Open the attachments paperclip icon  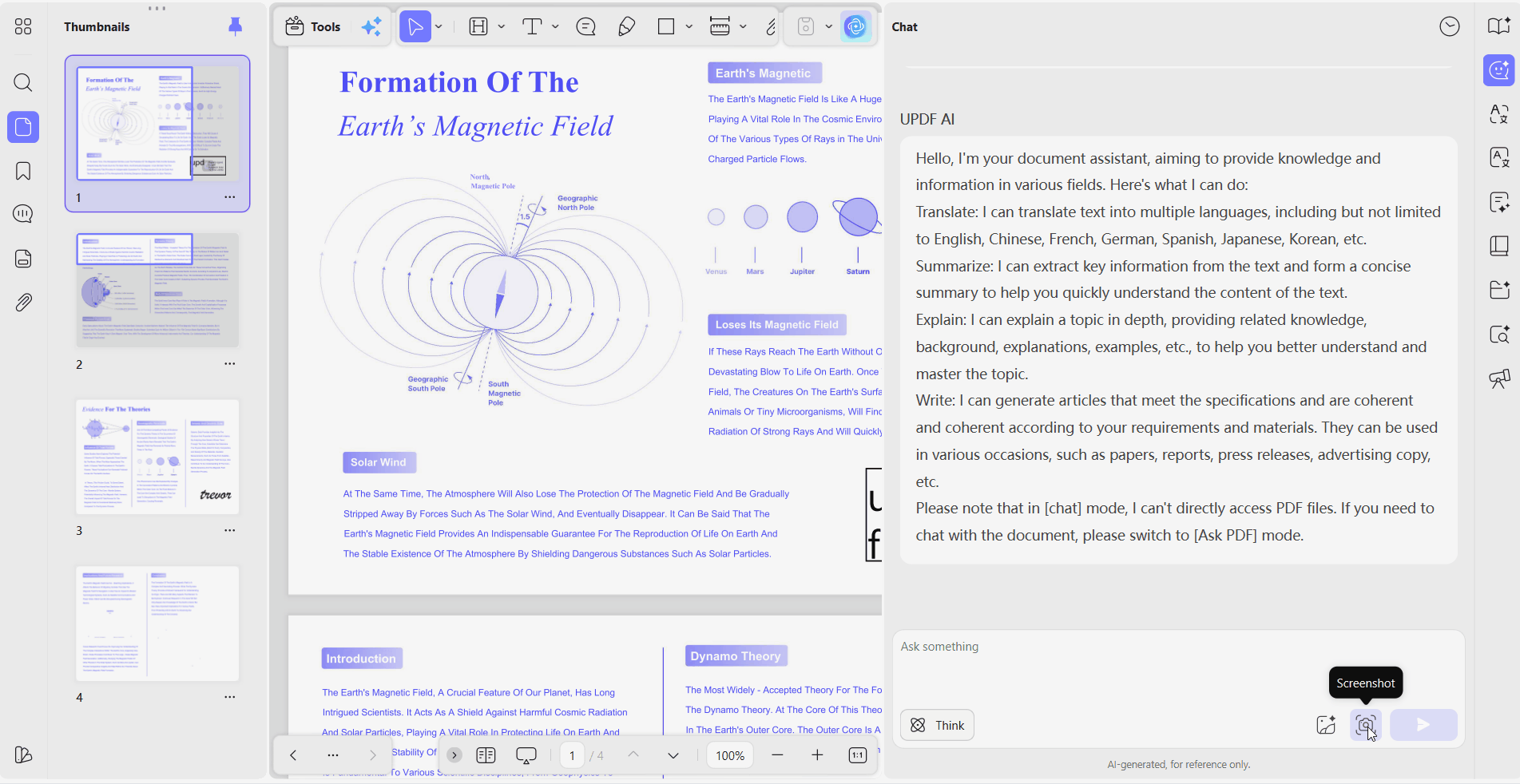click(x=23, y=303)
